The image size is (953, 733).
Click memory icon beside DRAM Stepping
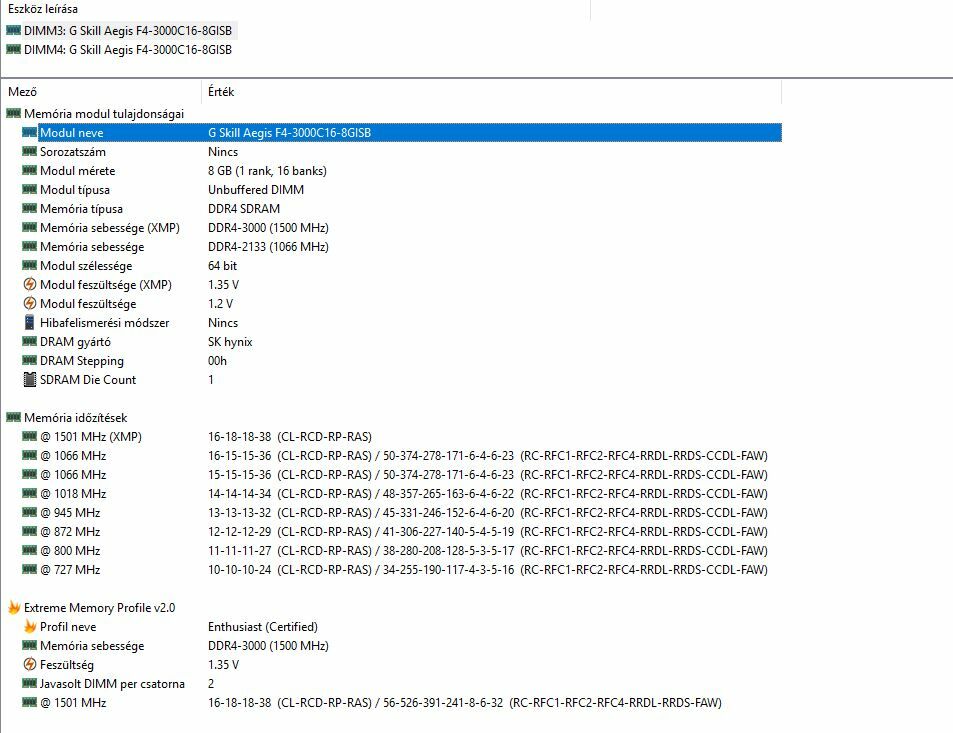(x=29, y=360)
